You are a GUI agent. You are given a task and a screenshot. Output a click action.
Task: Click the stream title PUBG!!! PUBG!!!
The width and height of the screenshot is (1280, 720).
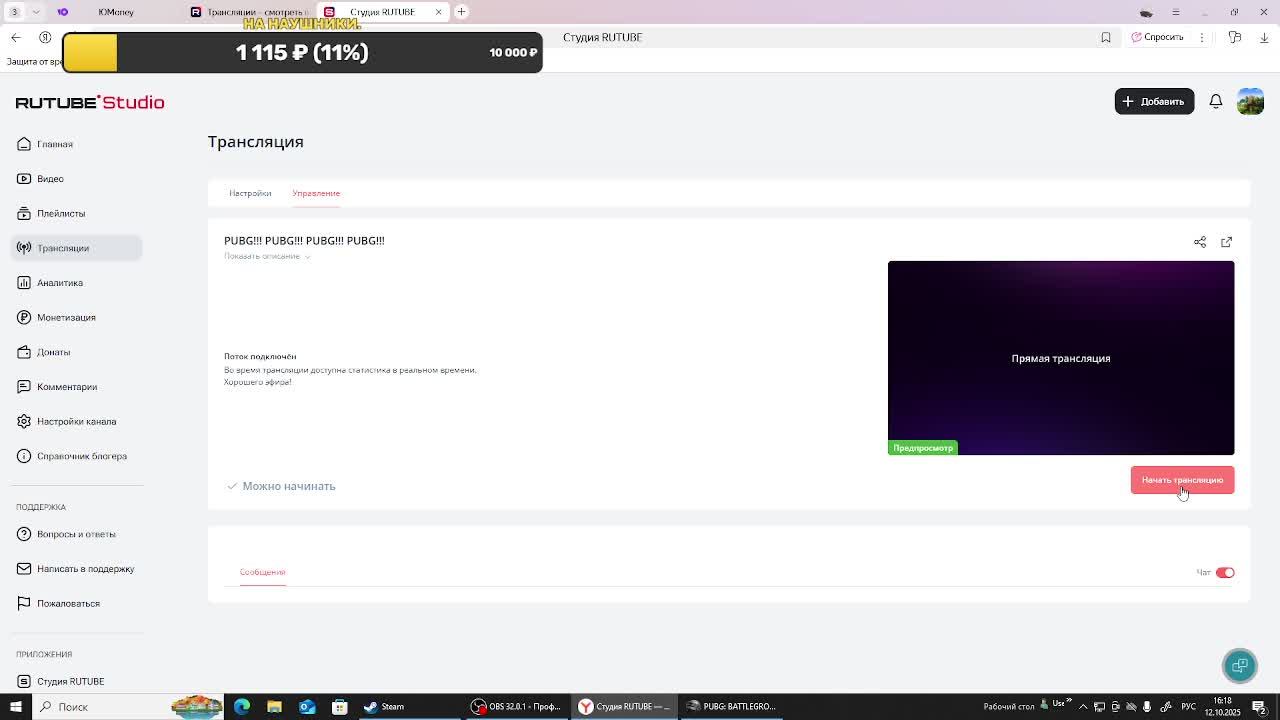(304, 241)
